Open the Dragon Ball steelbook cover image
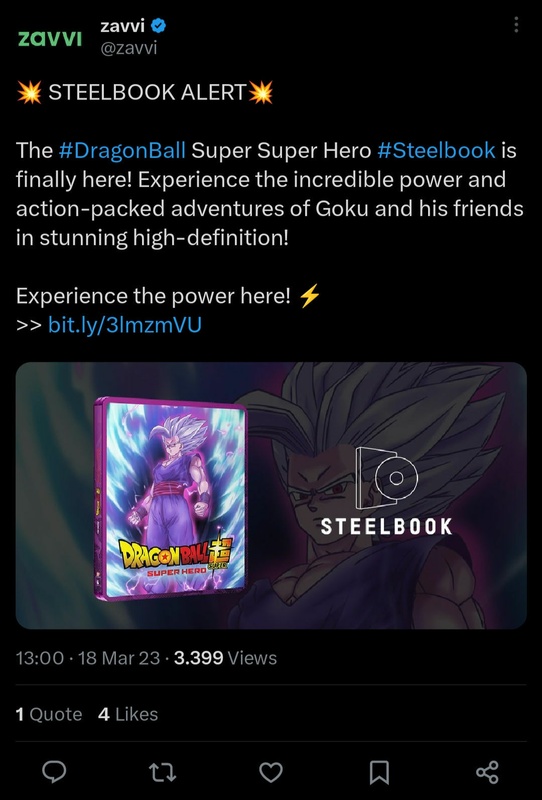Image resolution: width=542 pixels, height=800 pixels. point(171,498)
